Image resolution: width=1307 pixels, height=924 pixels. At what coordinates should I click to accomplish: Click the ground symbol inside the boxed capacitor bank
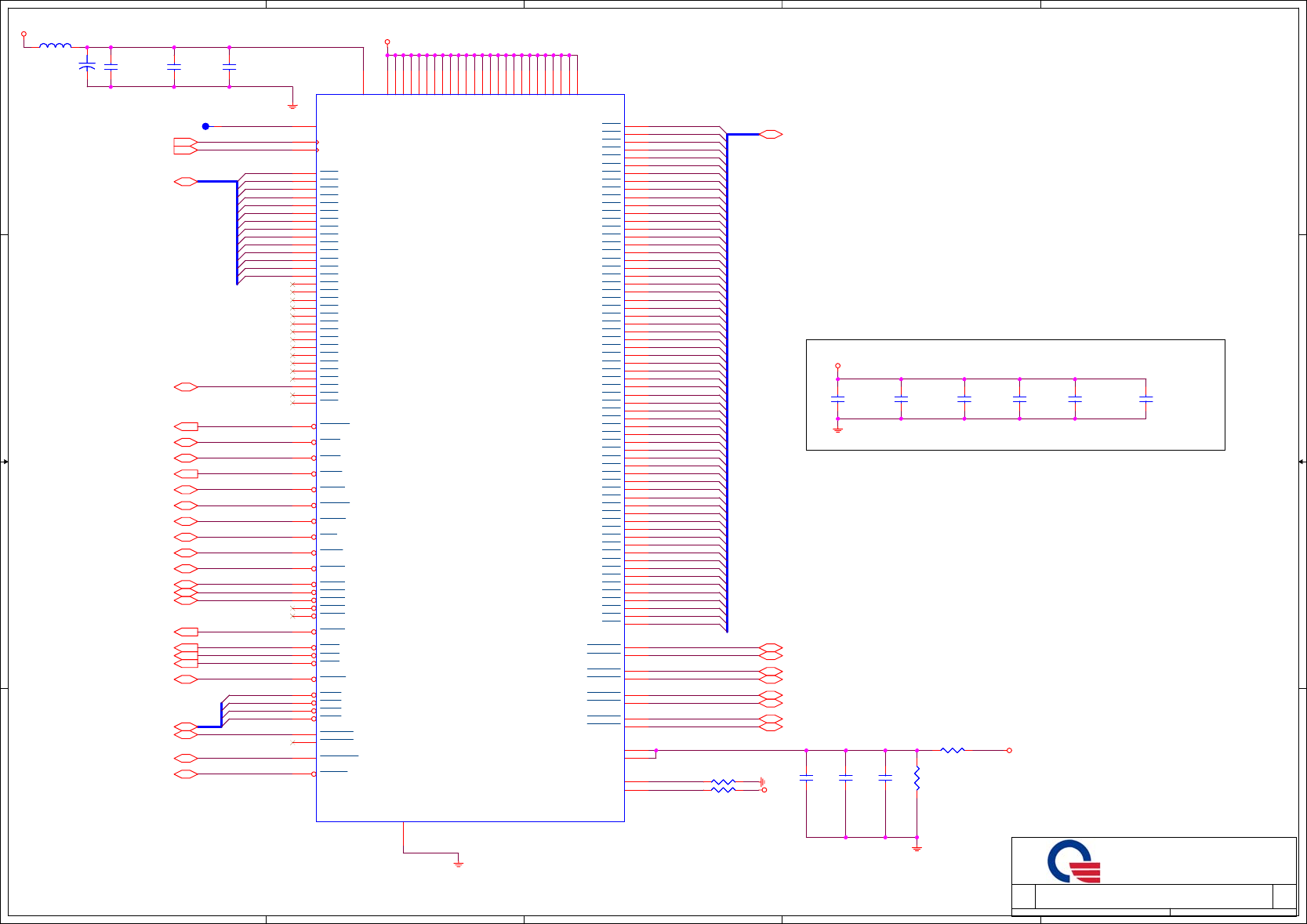pyautogui.click(x=837, y=429)
